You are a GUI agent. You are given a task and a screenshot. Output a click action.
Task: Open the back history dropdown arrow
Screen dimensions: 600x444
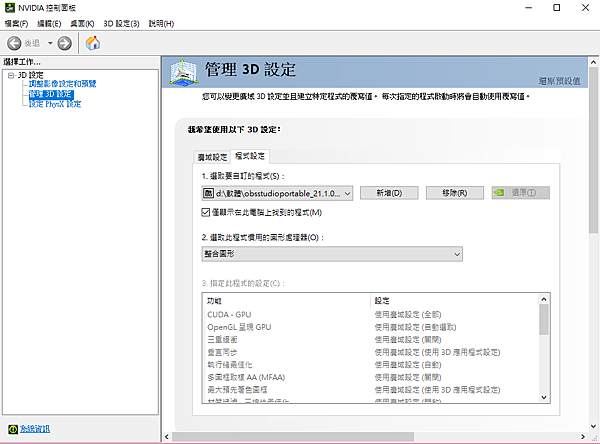50,43
